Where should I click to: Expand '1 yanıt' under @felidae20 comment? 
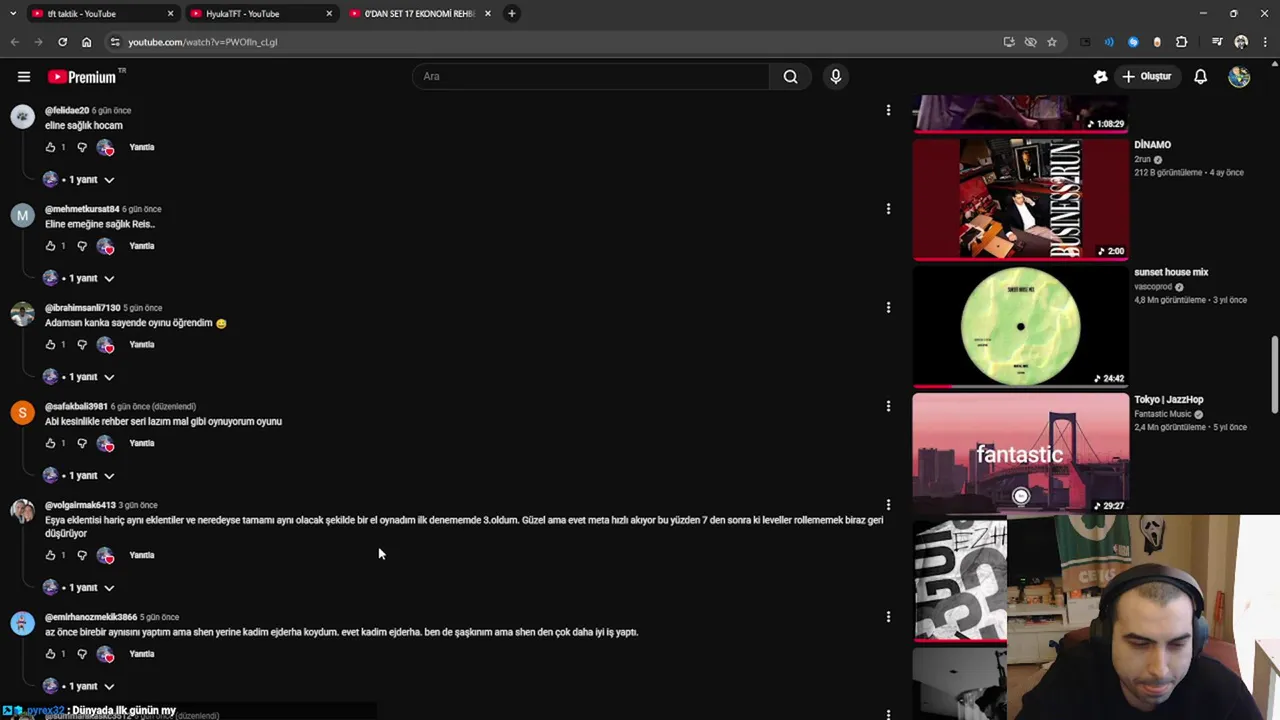[79, 180]
